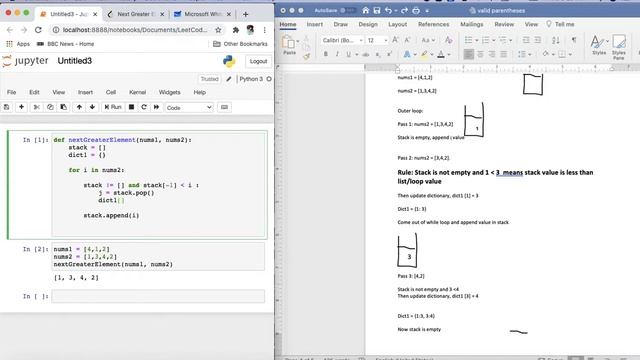Viewport: 640px width, 360px height.
Task: Rename notebook via Untitled3 title
Action: pyautogui.click(x=75, y=61)
